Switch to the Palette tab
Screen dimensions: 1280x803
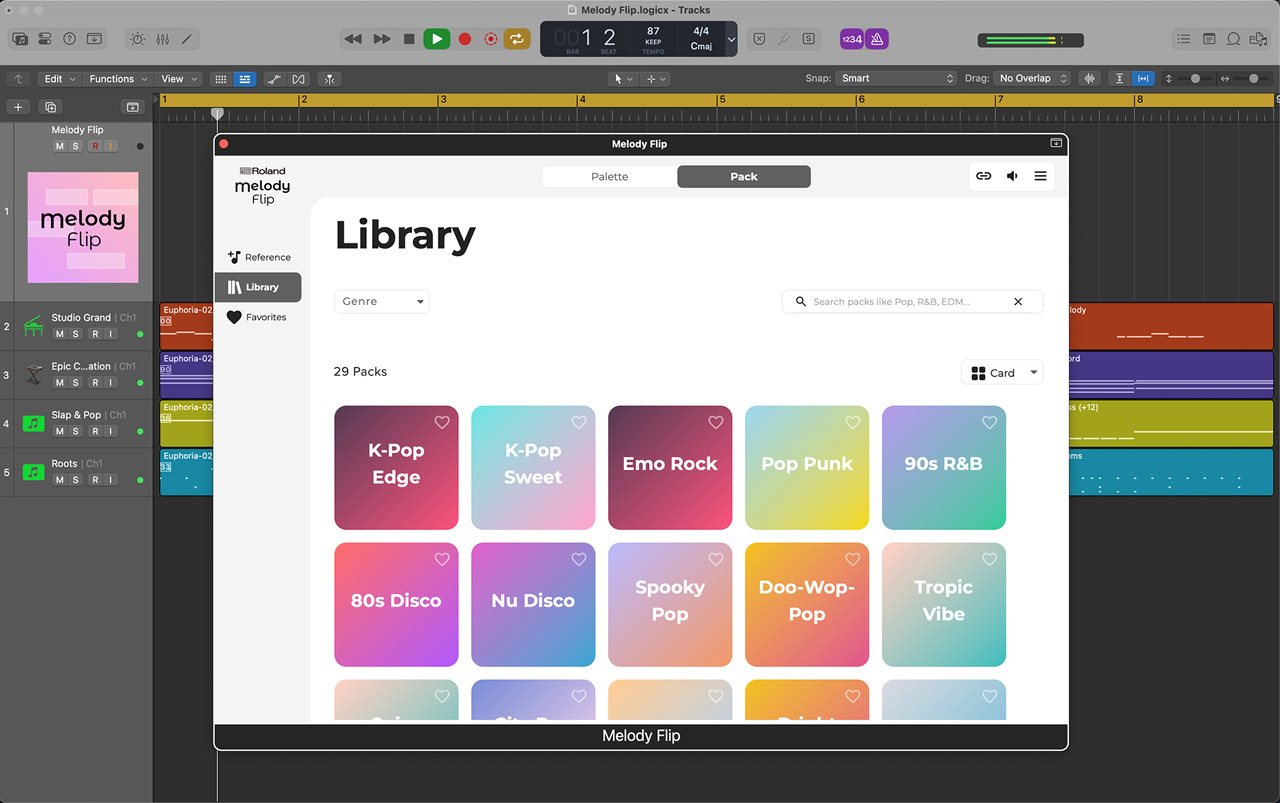coord(610,177)
